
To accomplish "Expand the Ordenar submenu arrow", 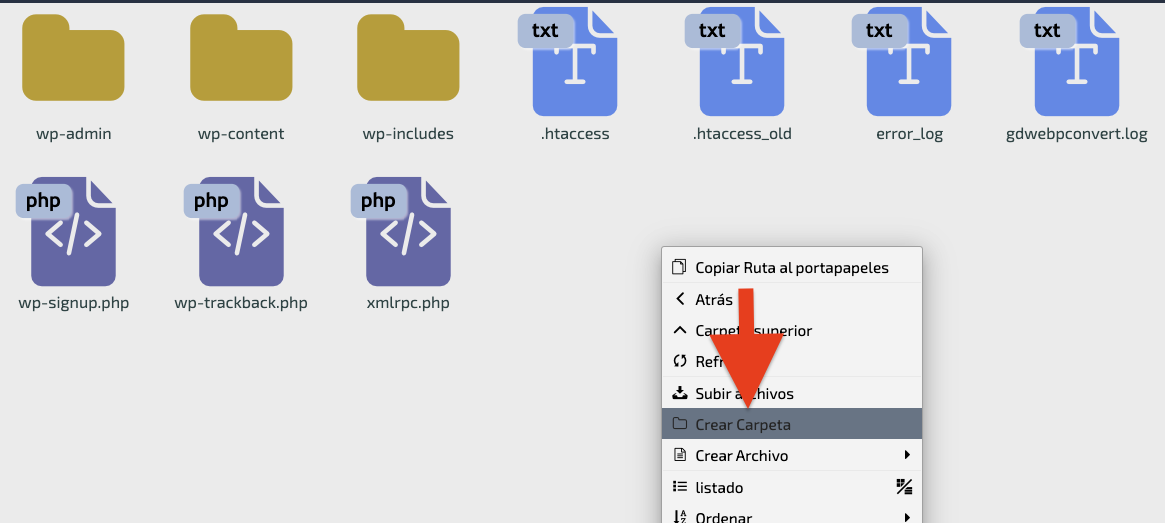I will pos(907,517).
